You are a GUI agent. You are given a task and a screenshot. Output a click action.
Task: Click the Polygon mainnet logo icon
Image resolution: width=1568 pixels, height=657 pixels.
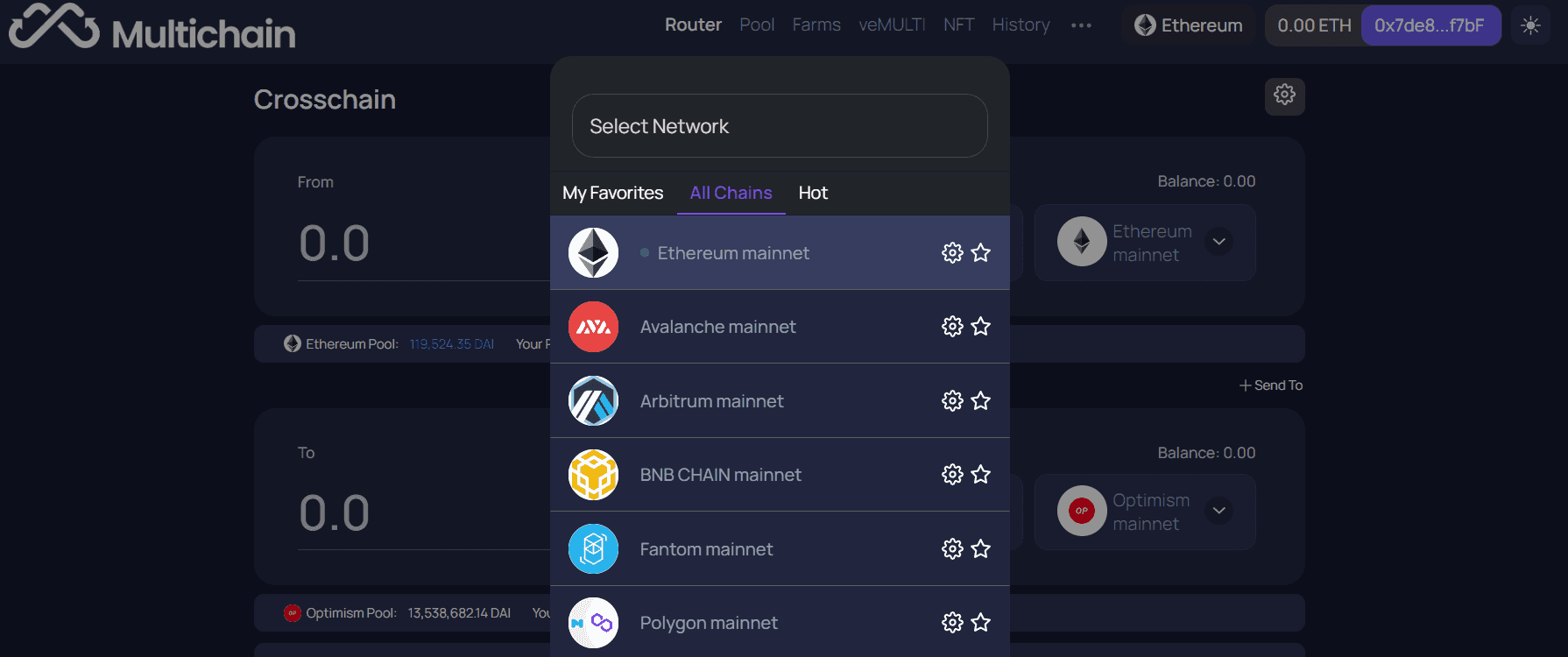[593, 623]
